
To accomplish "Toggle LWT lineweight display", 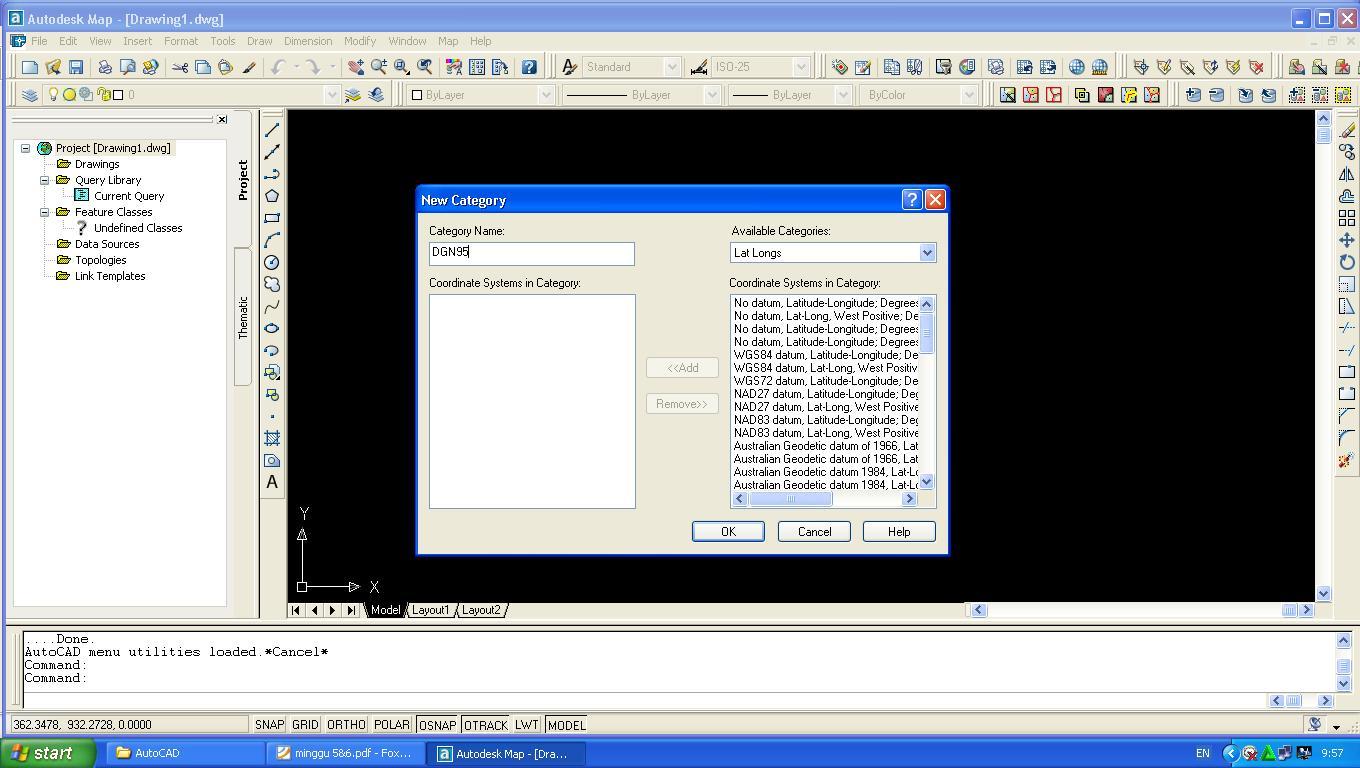I will 527,725.
